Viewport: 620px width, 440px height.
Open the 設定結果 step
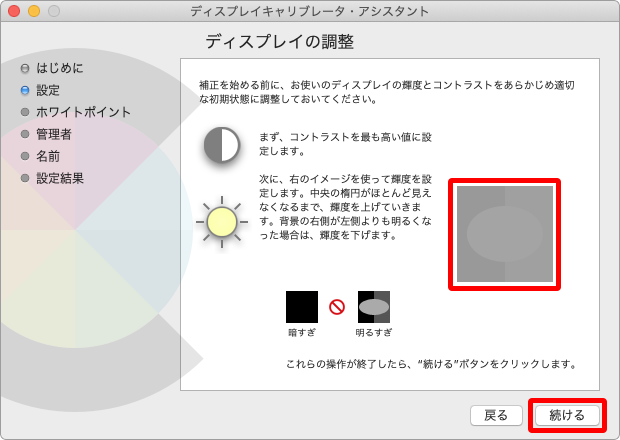point(60,178)
